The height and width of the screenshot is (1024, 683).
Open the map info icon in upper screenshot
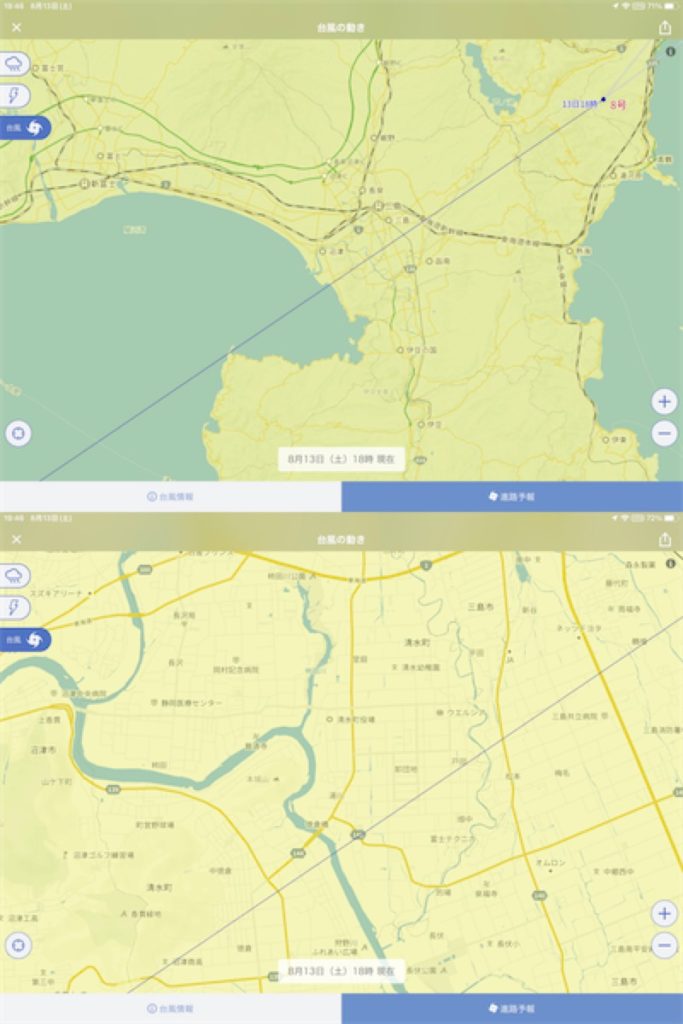click(x=670, y=50)
